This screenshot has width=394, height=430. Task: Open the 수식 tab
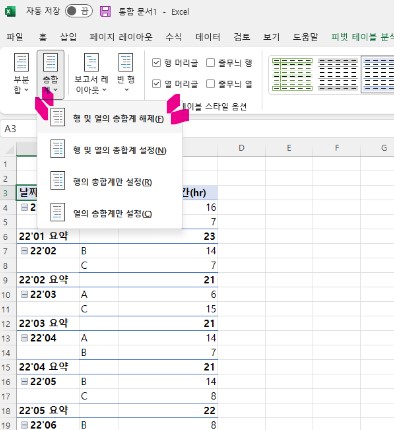pos(173,36)
